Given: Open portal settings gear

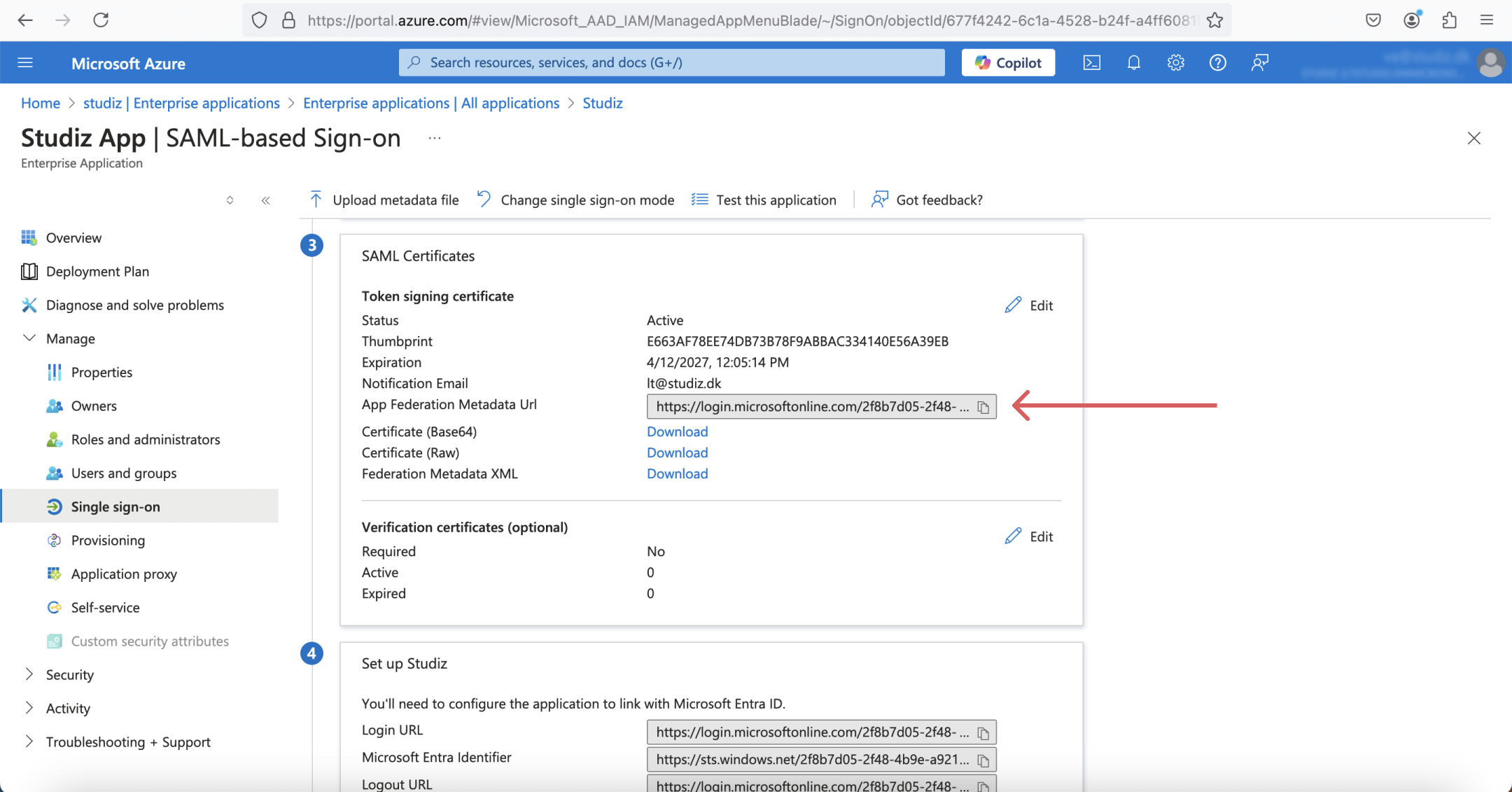Looking at the screenshot, I should (x=1176, y=63).
